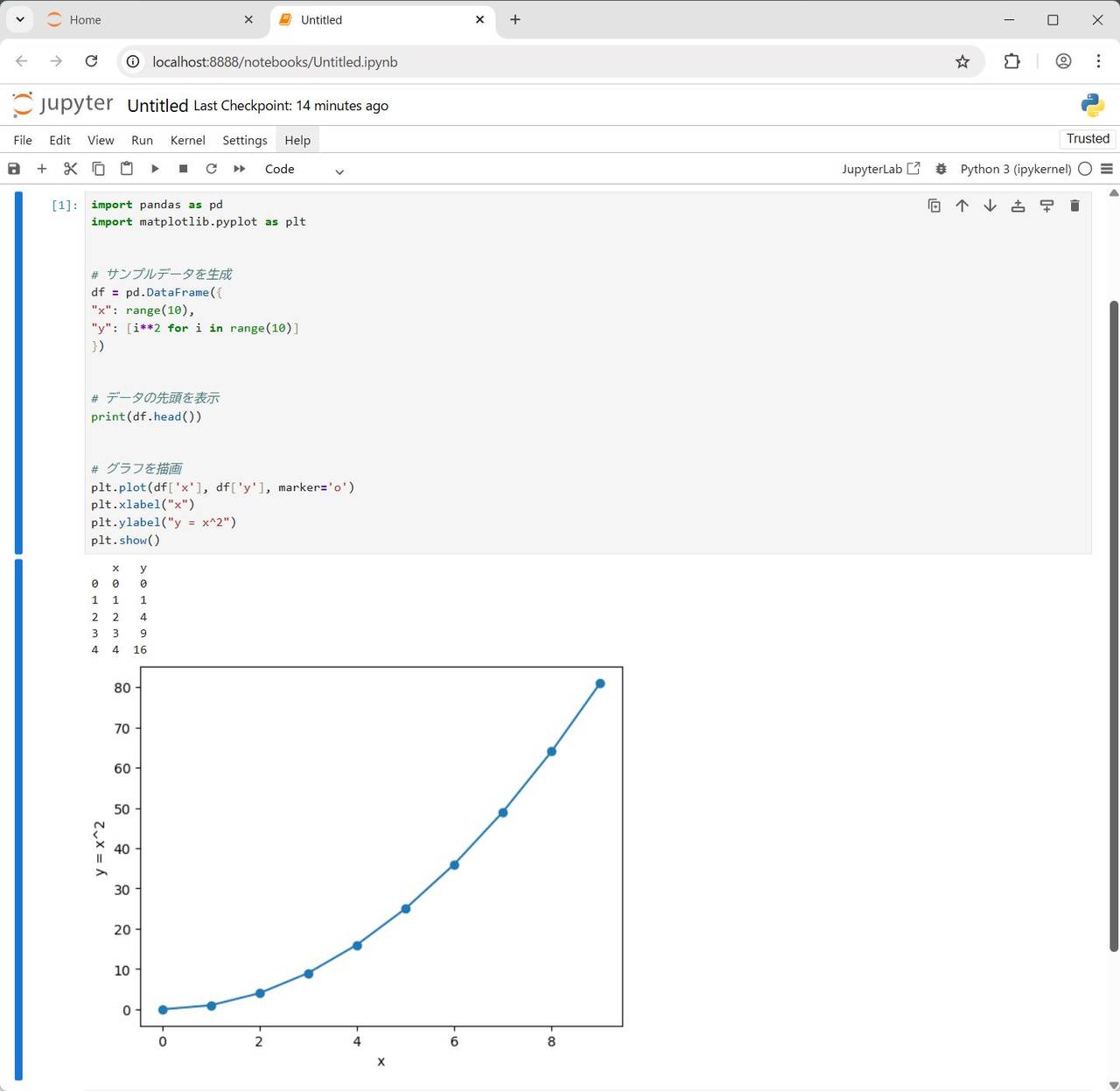Screen dimensions: 1120x1091
Task: Click the kernel status circle indicator
Action: pyautogui.click(x=1085, y=169)
